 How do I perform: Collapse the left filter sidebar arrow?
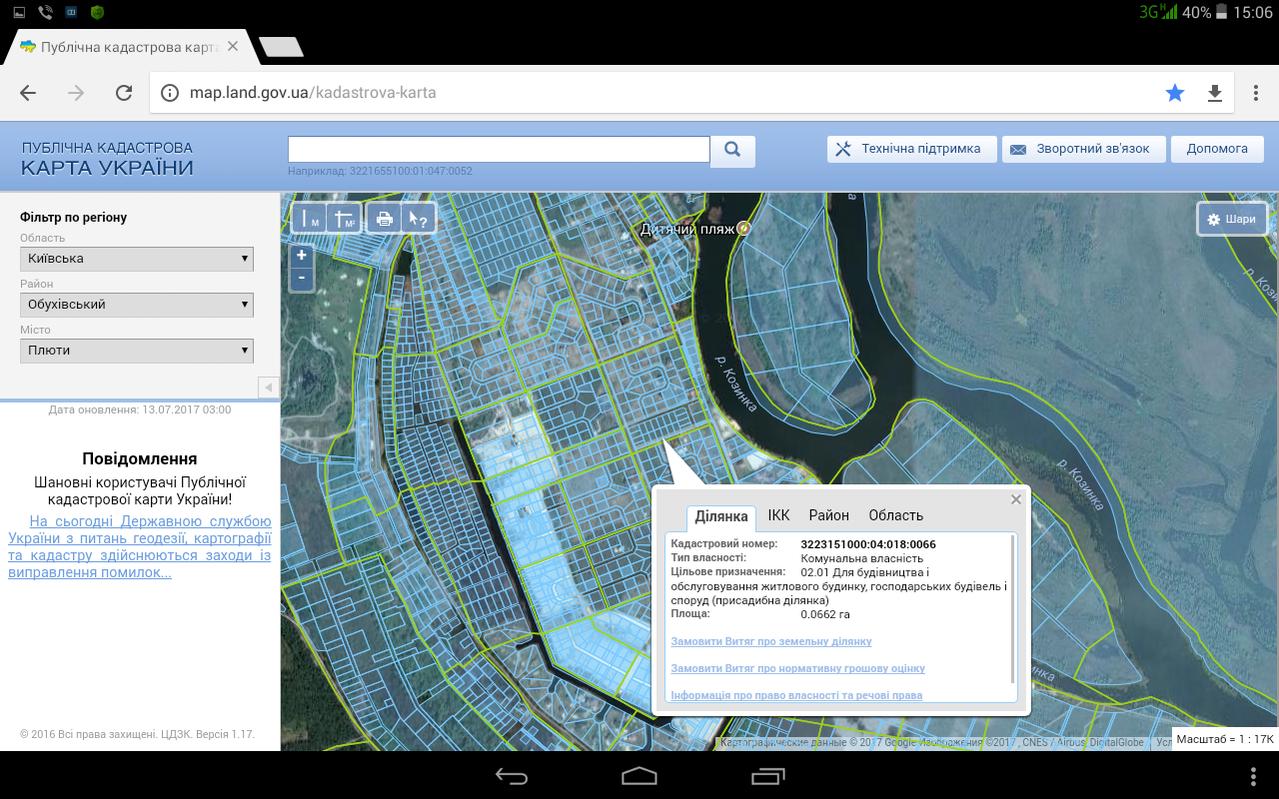point(268,387)
